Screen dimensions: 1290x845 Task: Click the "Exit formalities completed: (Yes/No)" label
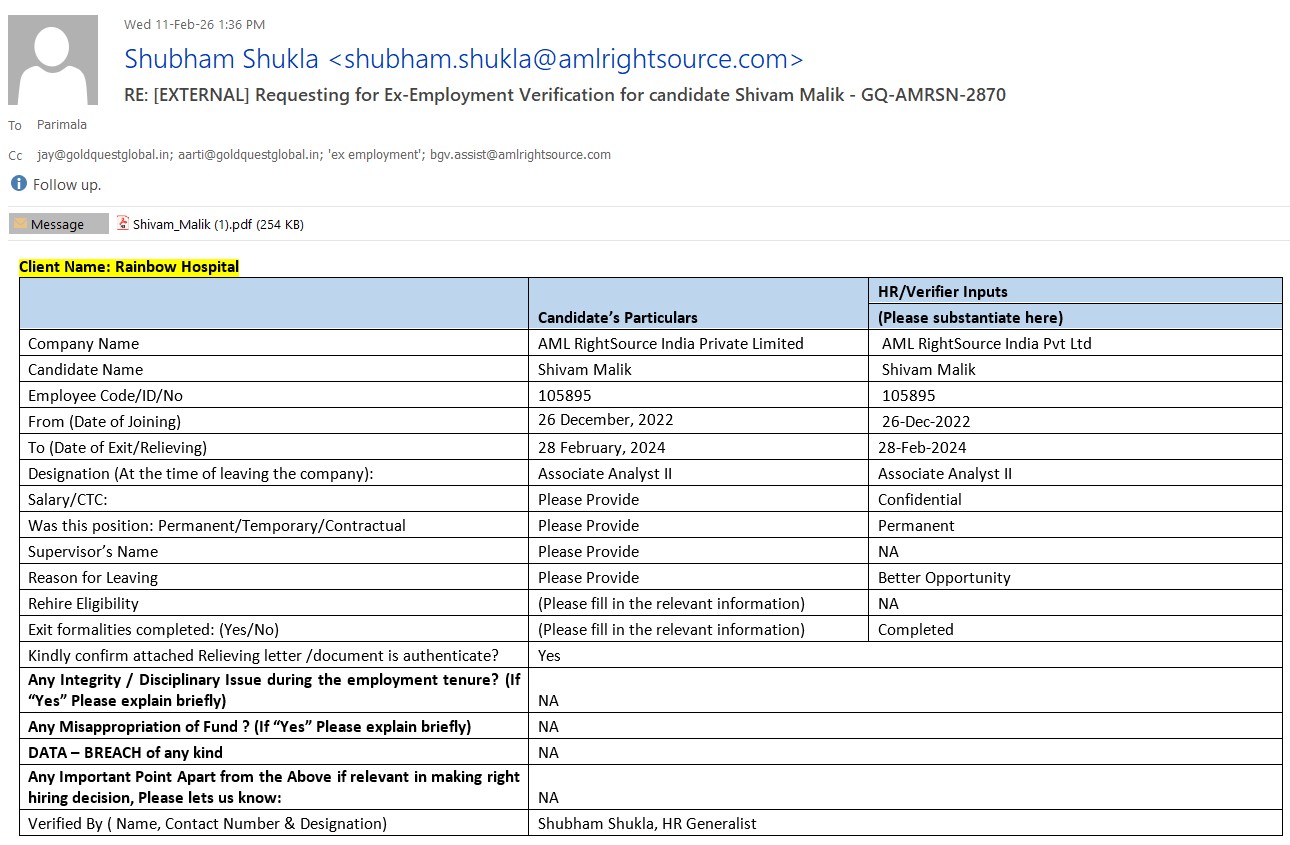pyautogui.click(x=154, y=629)
